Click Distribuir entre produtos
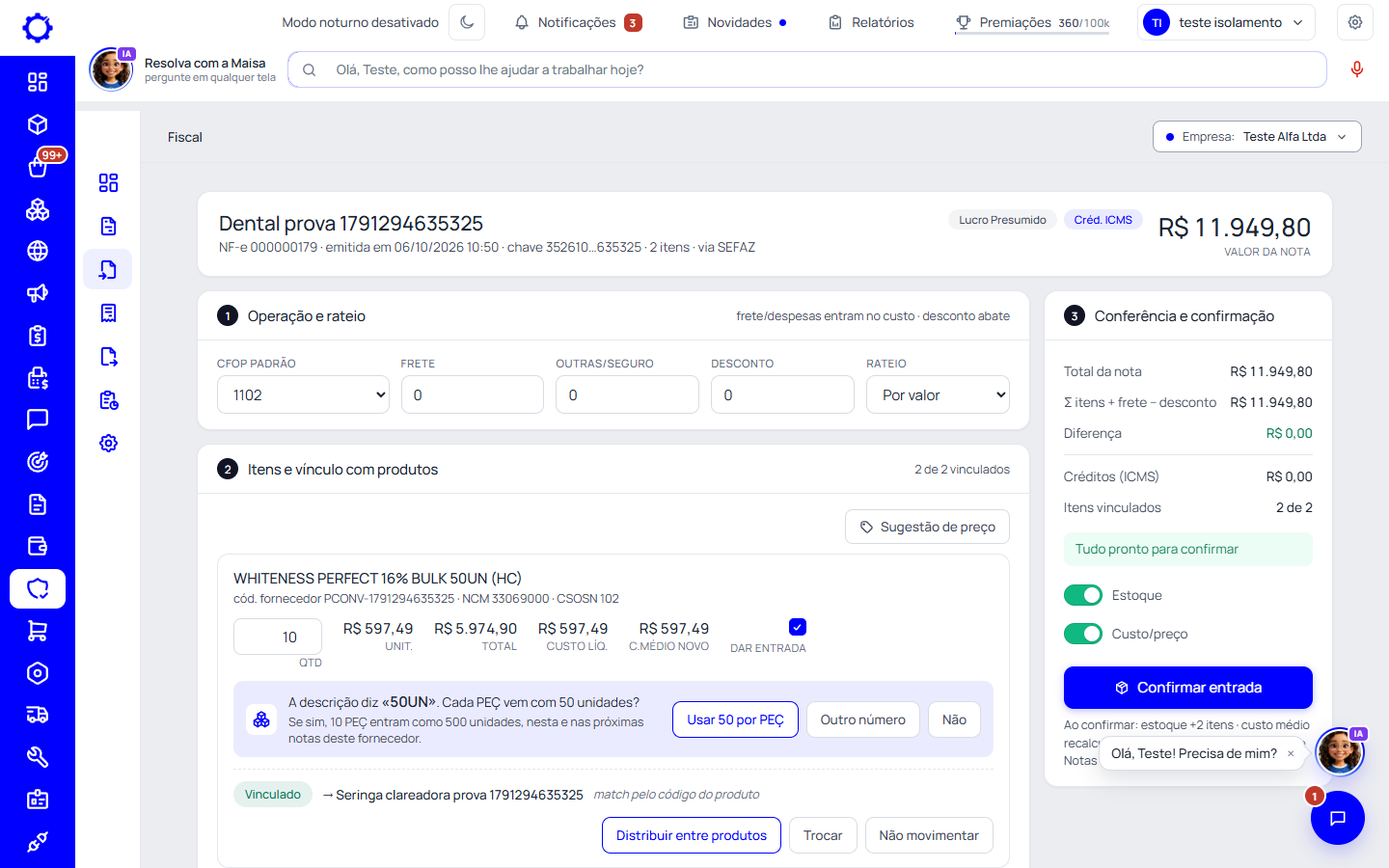Viewport: 1389px width, 868px height. 692,835
